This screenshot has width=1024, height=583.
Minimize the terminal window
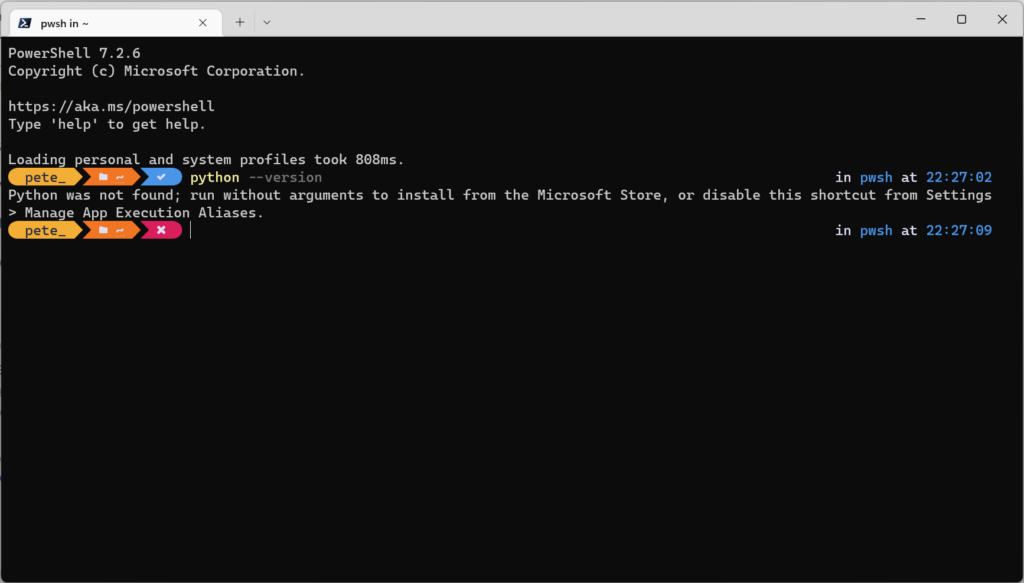[921, 20]
